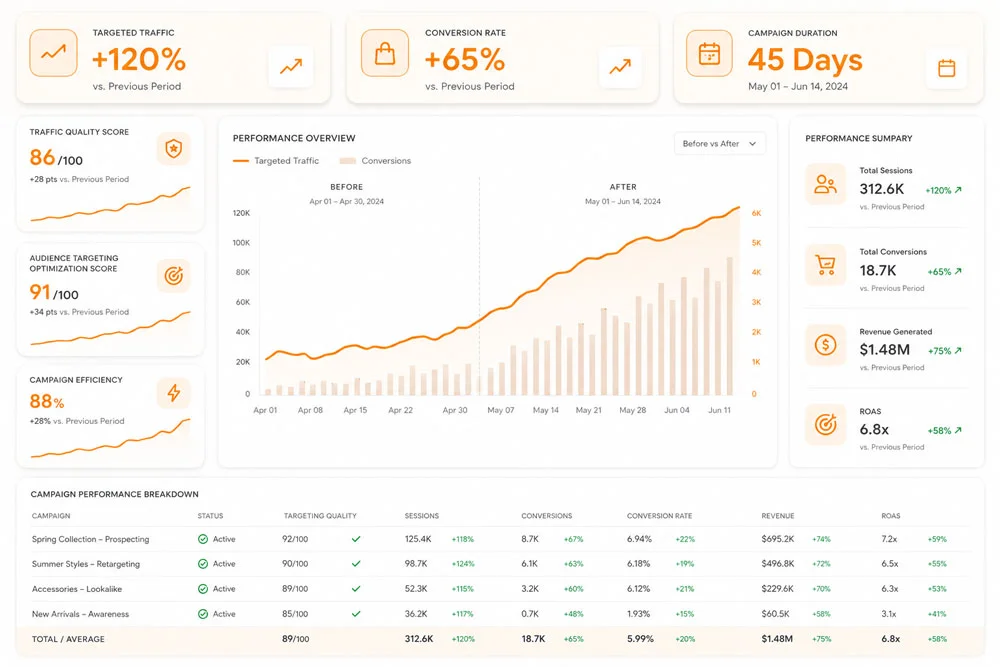
Task: Click the $1.48M Revenue Generated summary value
Action: click(885, 349)
